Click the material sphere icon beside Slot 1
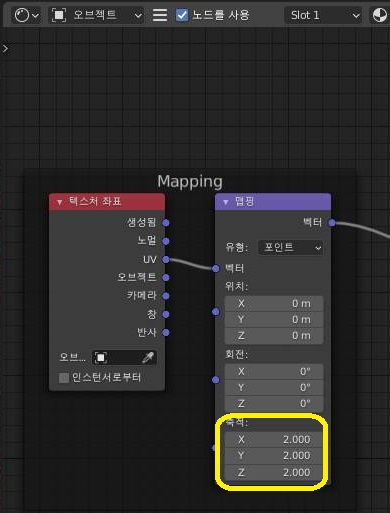 380,15
